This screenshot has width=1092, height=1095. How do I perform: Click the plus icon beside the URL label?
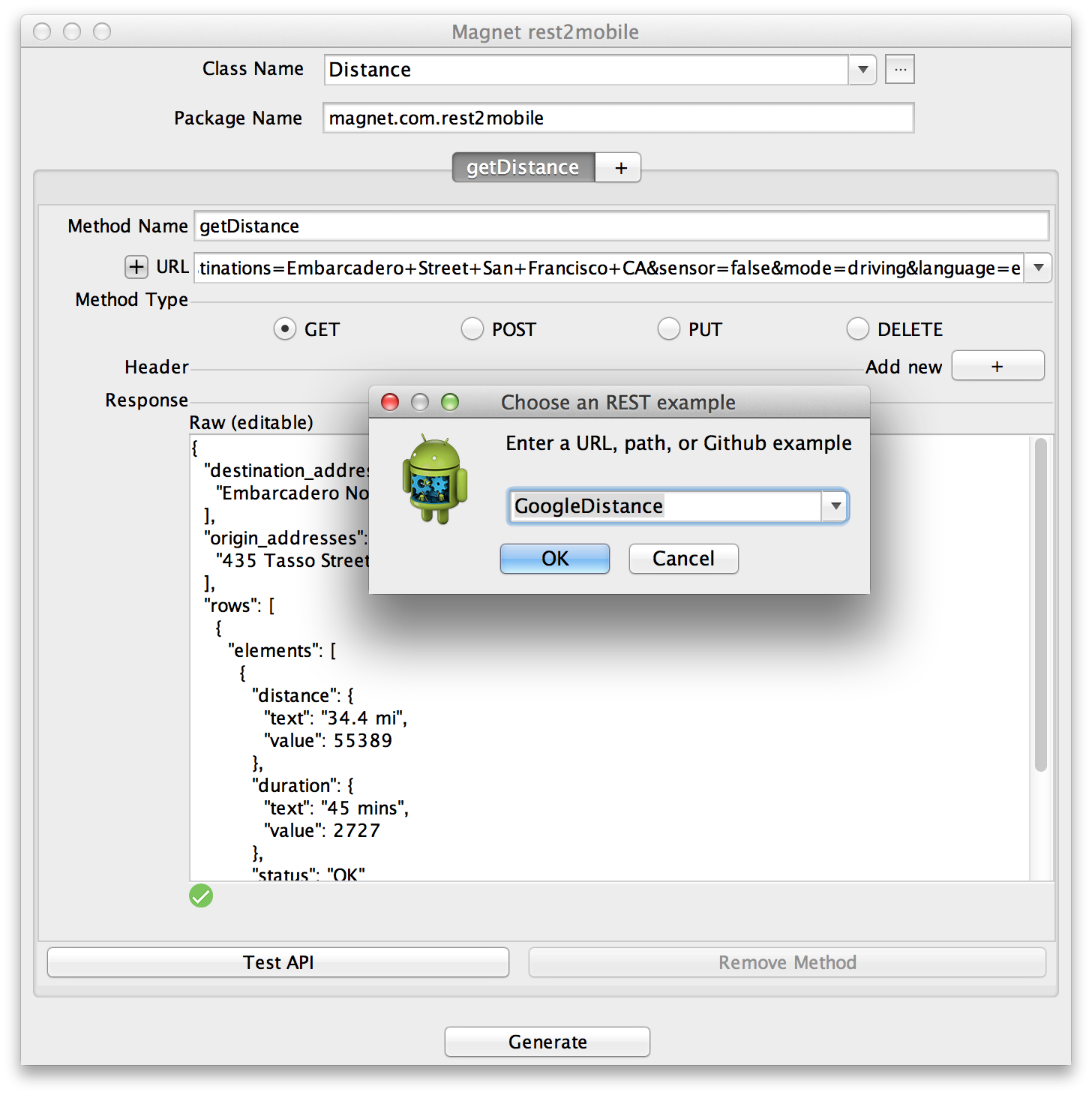(x=136, y=267)
